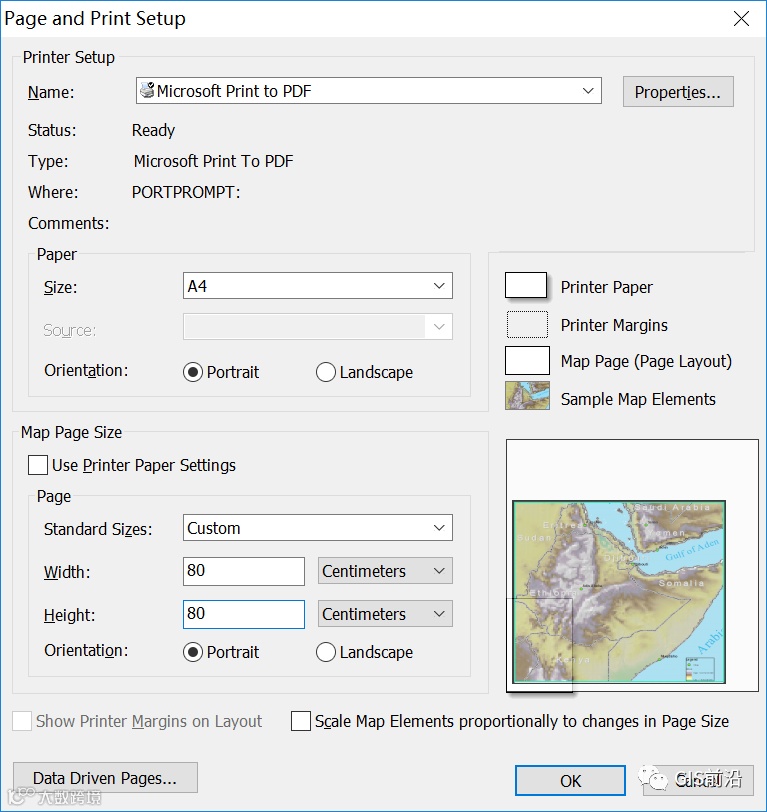Click the 'Printer Paper' legend label

pos(606,287)
